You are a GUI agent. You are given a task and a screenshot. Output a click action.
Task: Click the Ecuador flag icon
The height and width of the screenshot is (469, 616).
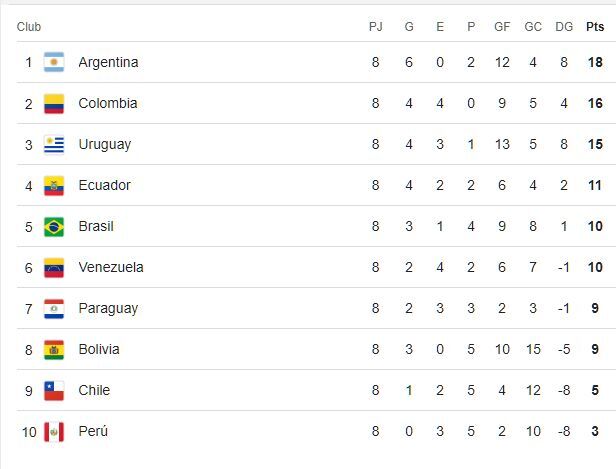tap(54, 186)
